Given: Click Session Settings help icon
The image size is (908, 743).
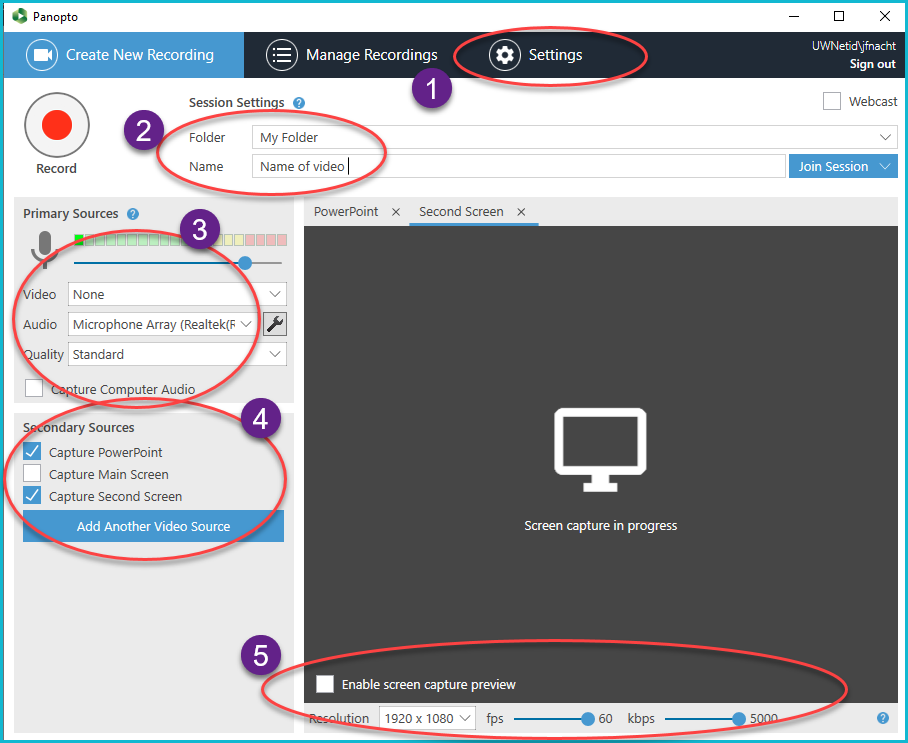Looking at the screenshot, I should 299,103.
